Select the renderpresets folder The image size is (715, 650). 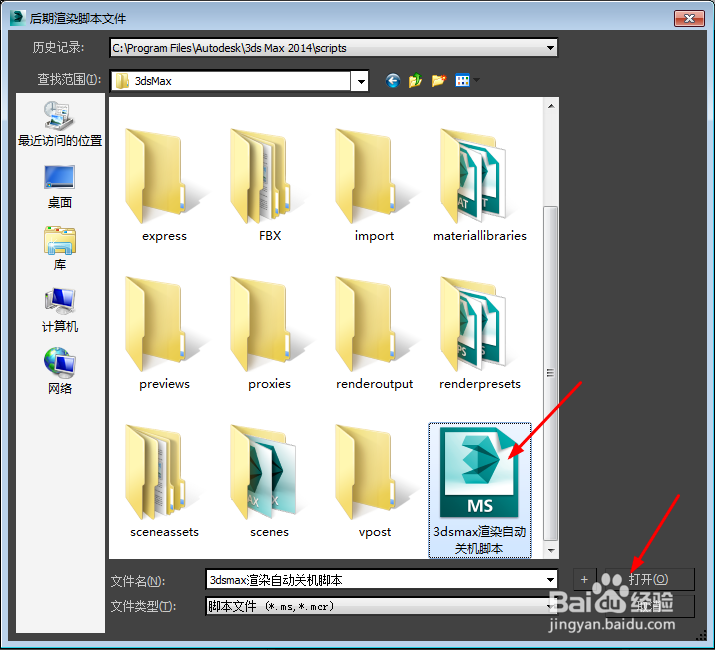(480, 333)
